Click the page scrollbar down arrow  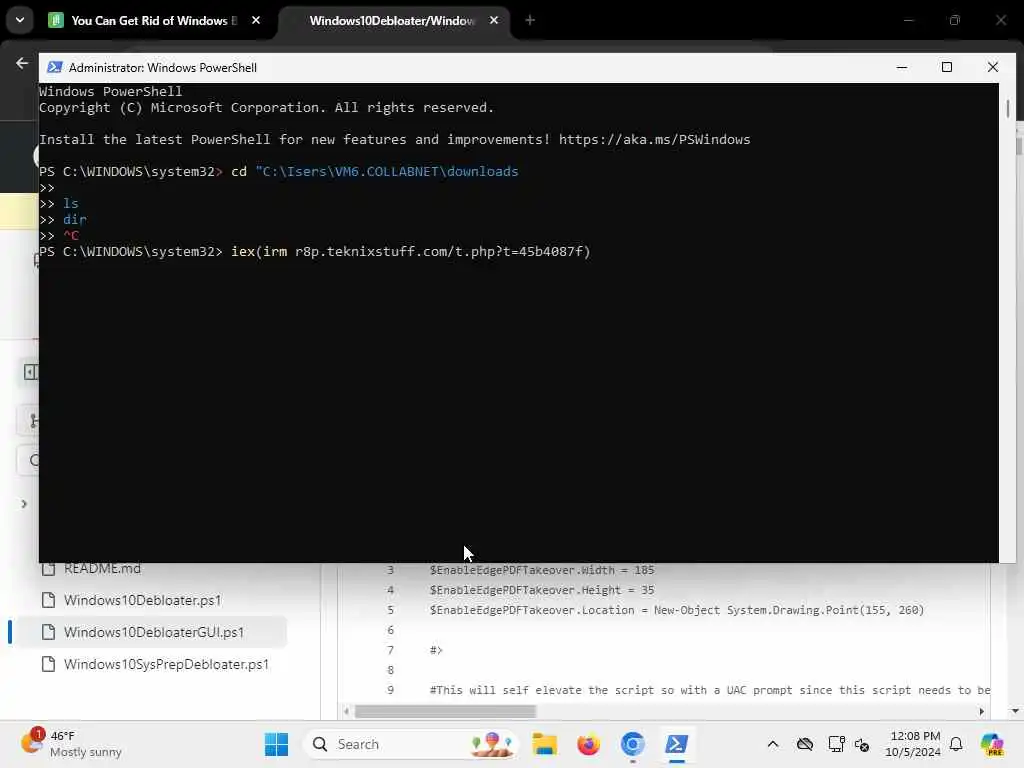click(1015, 711)
